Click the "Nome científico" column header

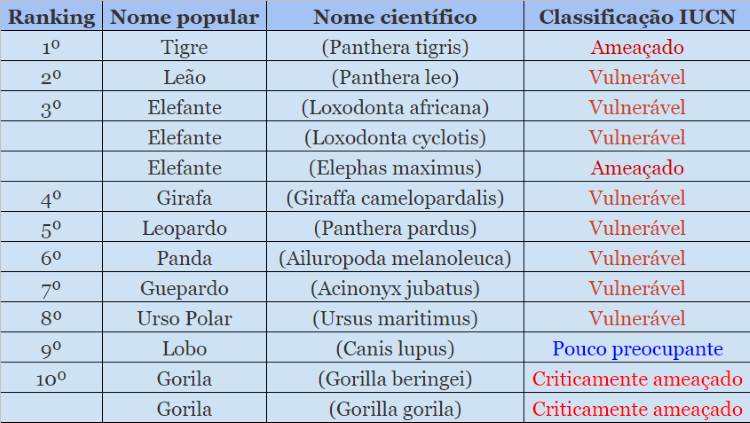click(394, 17)
